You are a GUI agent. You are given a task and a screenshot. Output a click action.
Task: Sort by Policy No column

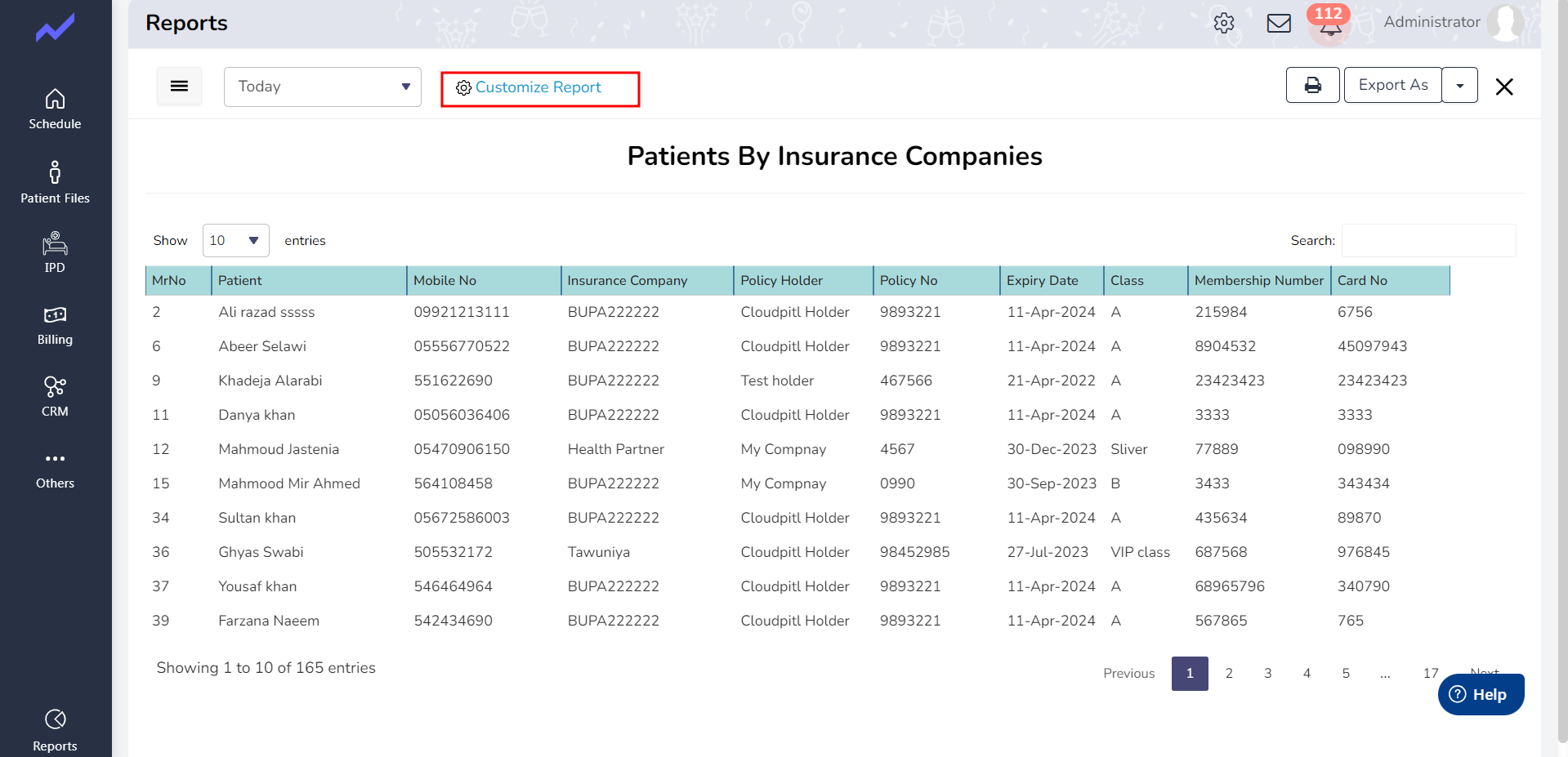click(x=936, y=280)
